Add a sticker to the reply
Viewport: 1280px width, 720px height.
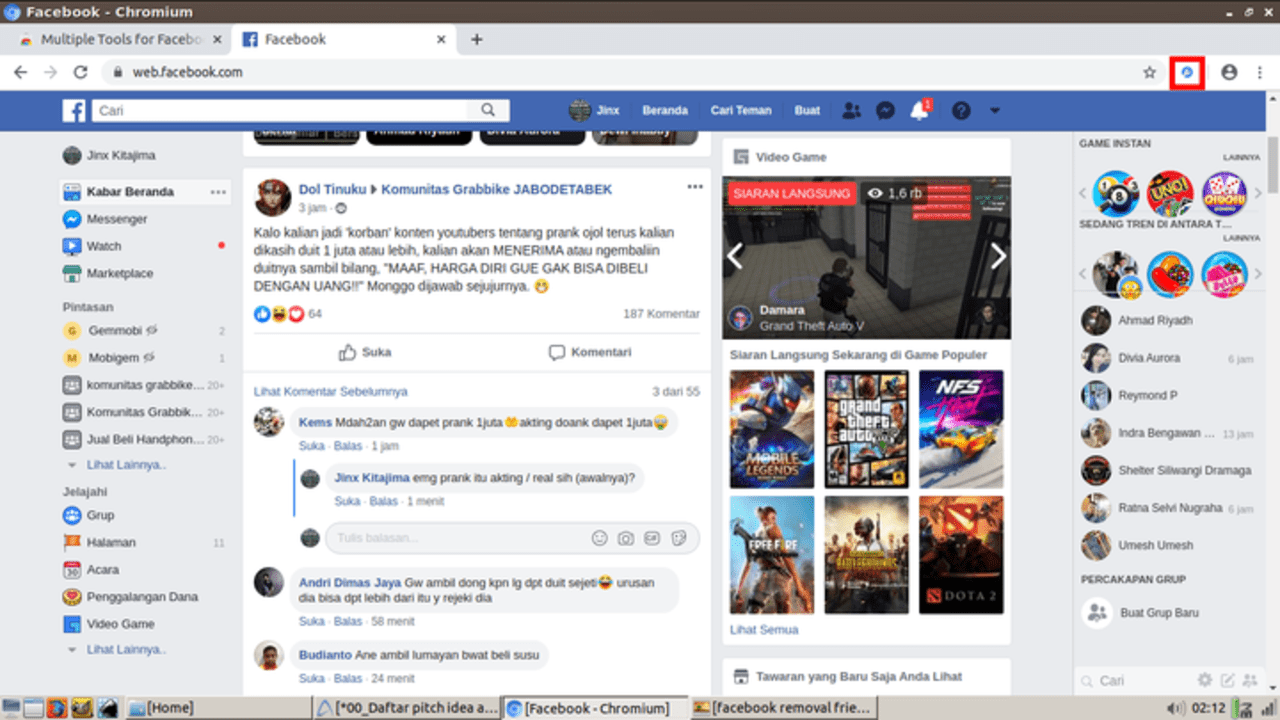(x=679, y=538)
